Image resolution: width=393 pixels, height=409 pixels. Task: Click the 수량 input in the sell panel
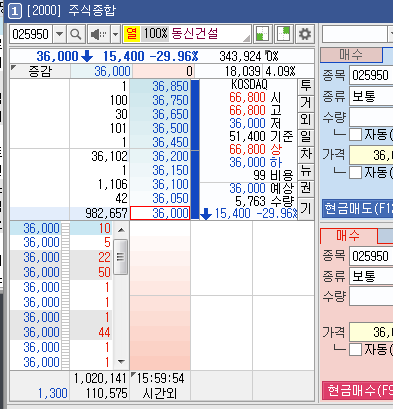coord(371,117)
